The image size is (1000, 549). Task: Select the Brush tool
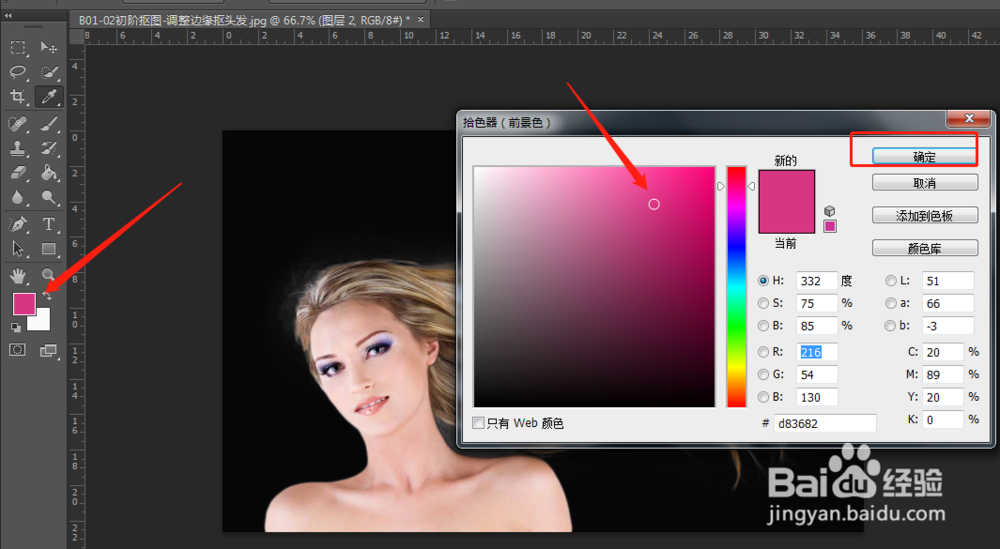tap(48, 123)
